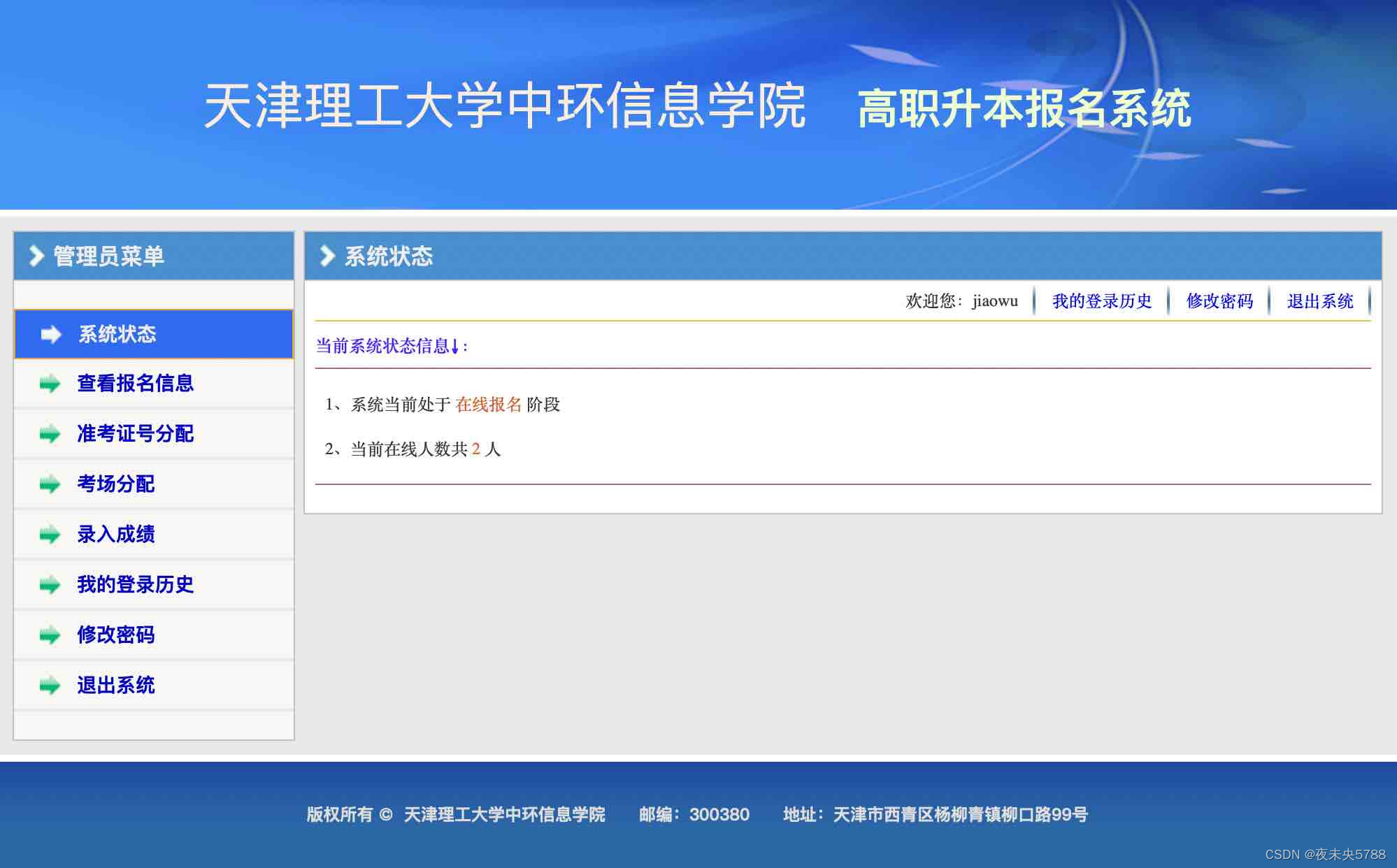Click the orange 在线报名 status text
The width and height of the screenshot is (1397, 868).
(489, 405)
